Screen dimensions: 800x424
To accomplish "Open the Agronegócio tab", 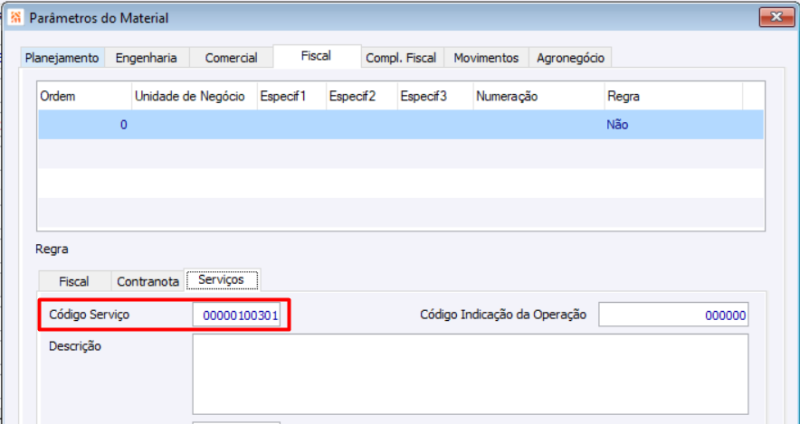I will (x=570, y=58).
